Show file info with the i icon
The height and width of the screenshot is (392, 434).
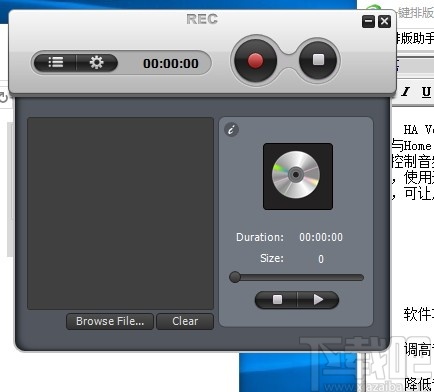[x=232, y=130]
